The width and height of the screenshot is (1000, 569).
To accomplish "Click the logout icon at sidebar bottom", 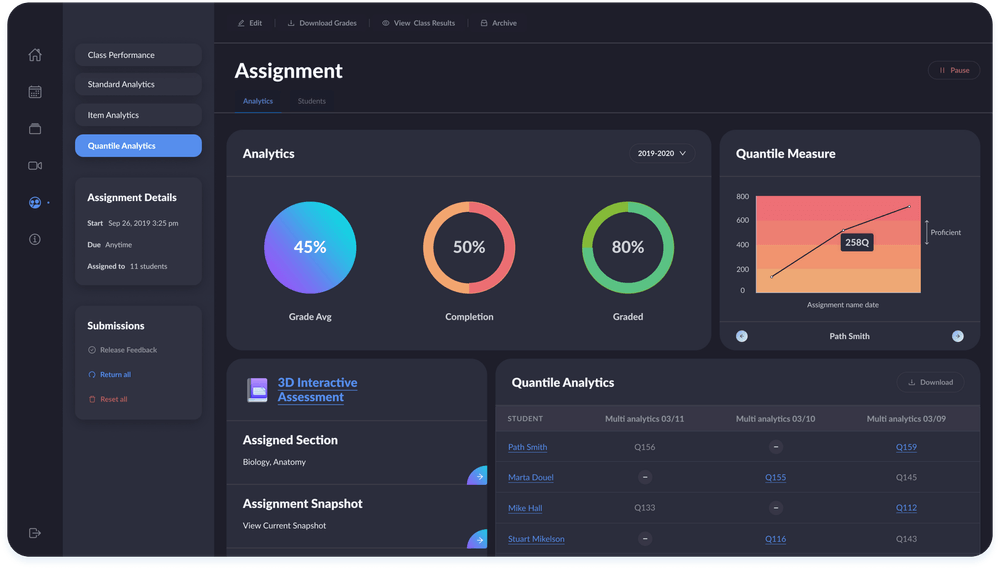I will click(35, 533).
